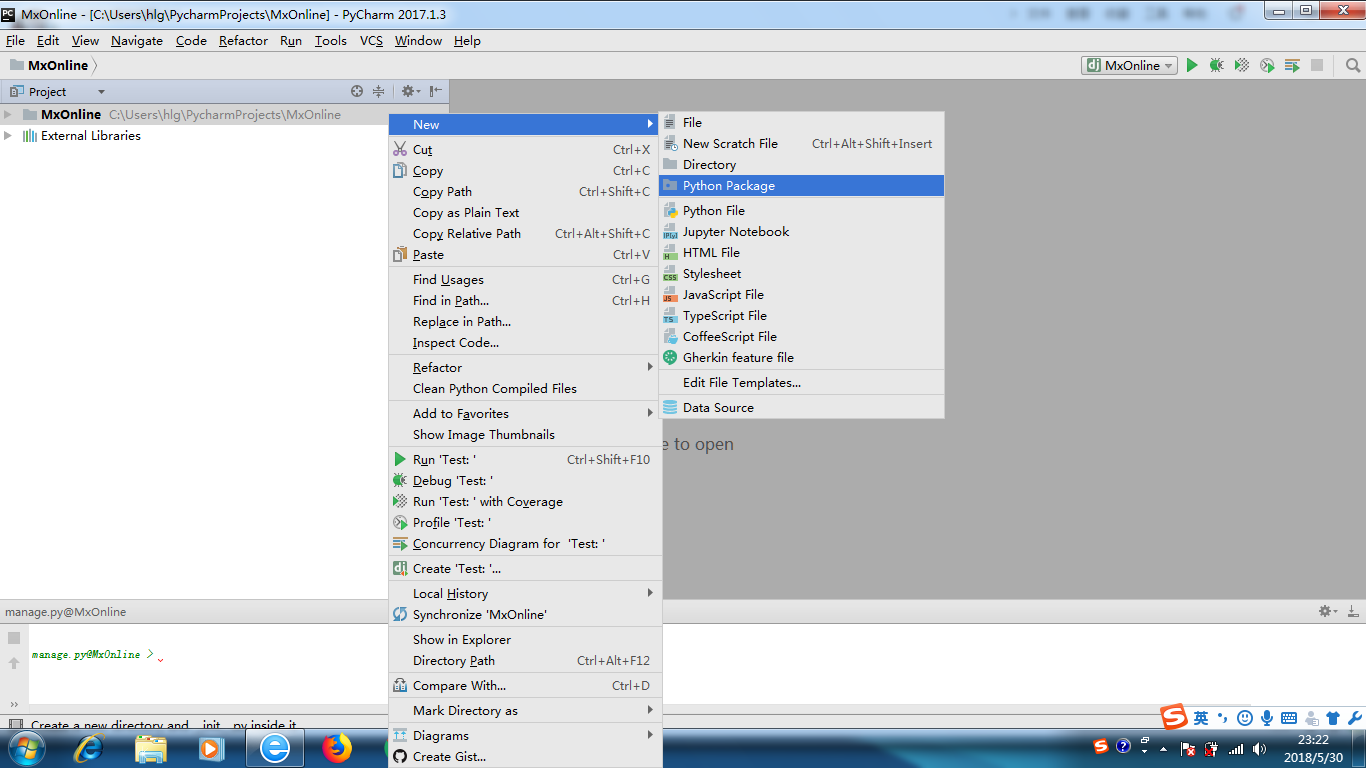Choose Show in Explorer entry

525,639
